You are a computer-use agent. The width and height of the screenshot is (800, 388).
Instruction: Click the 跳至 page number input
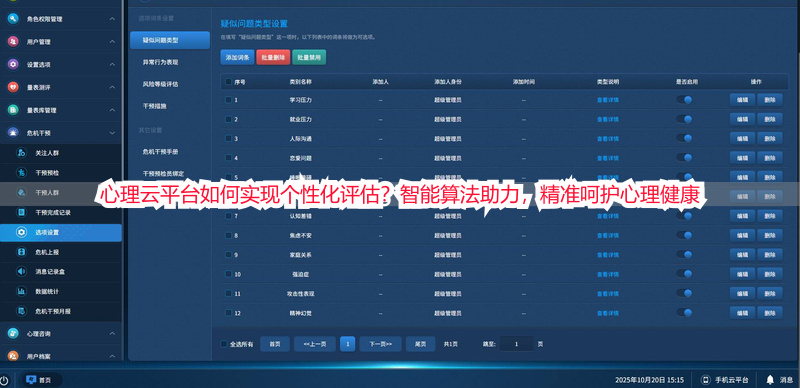pyautogui.click(x=516, y=344)
